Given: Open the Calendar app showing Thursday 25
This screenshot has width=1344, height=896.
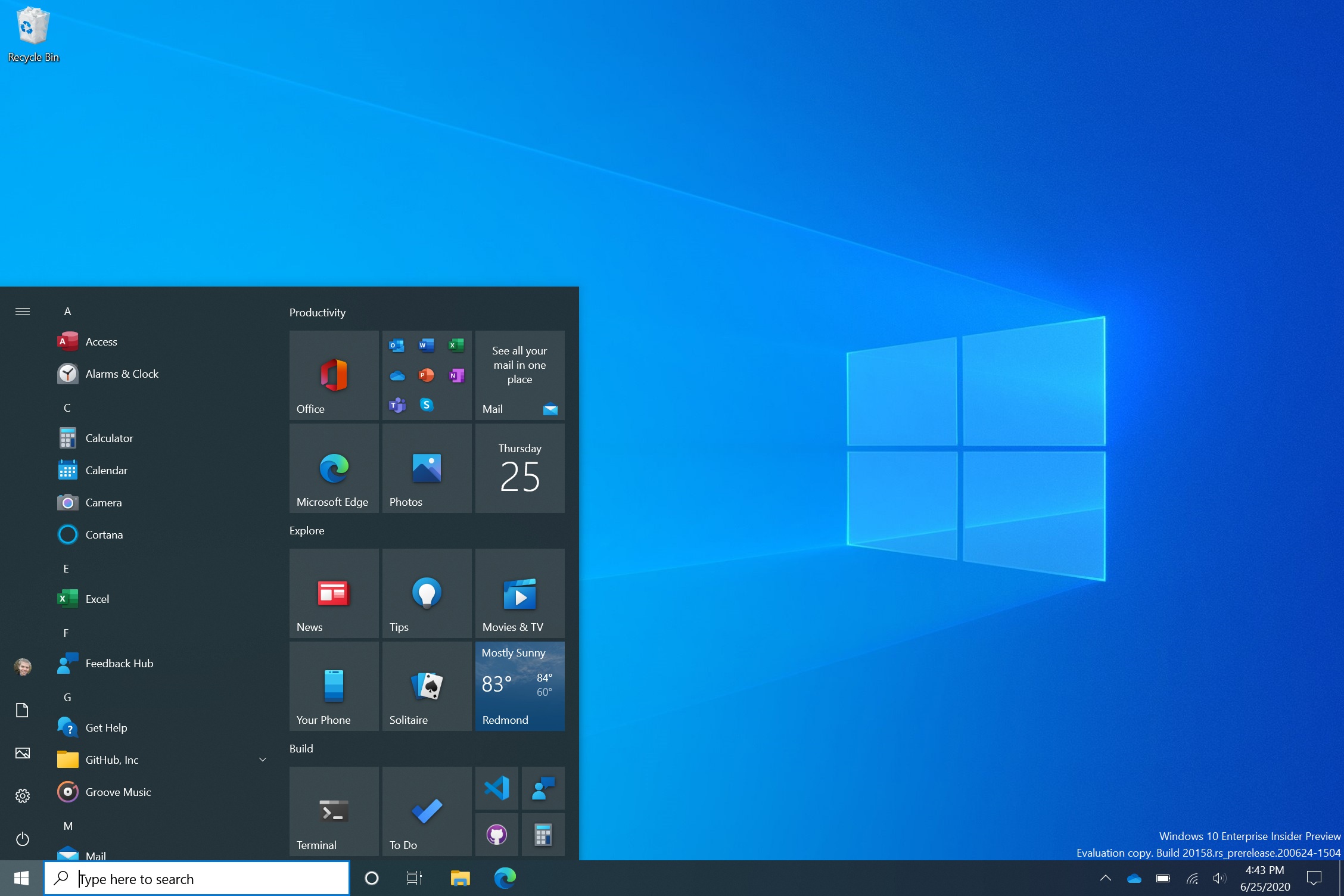Looking at the screenshot, I should coord(518,472).
